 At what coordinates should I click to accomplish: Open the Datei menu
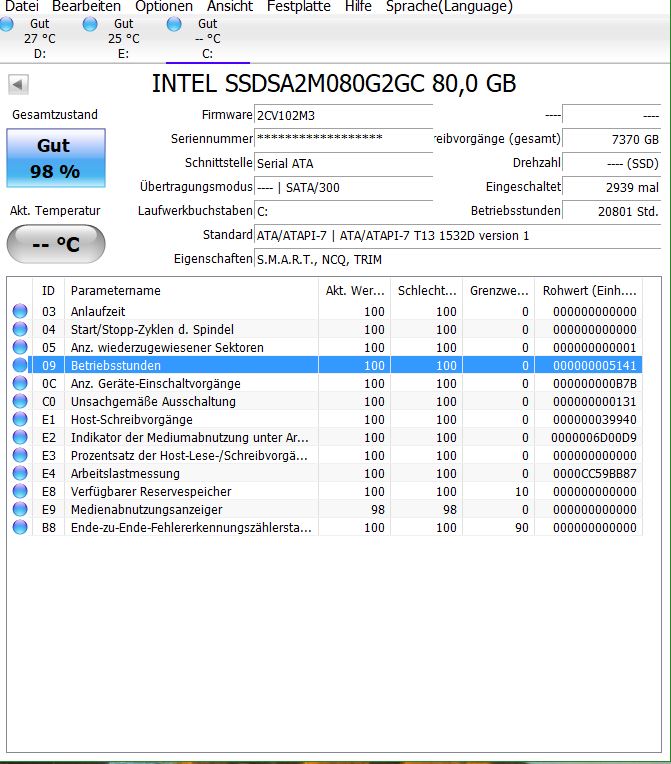pyautogui.click(x=21, y=6)
